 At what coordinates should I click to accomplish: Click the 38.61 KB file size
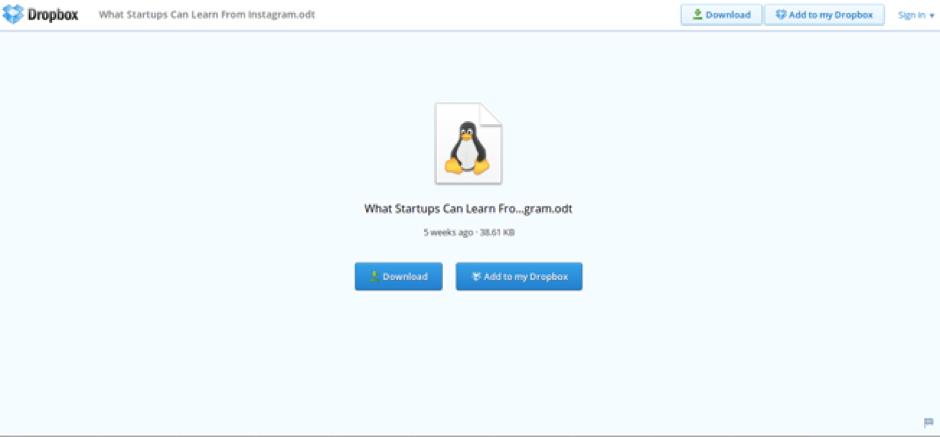(497, 232)
